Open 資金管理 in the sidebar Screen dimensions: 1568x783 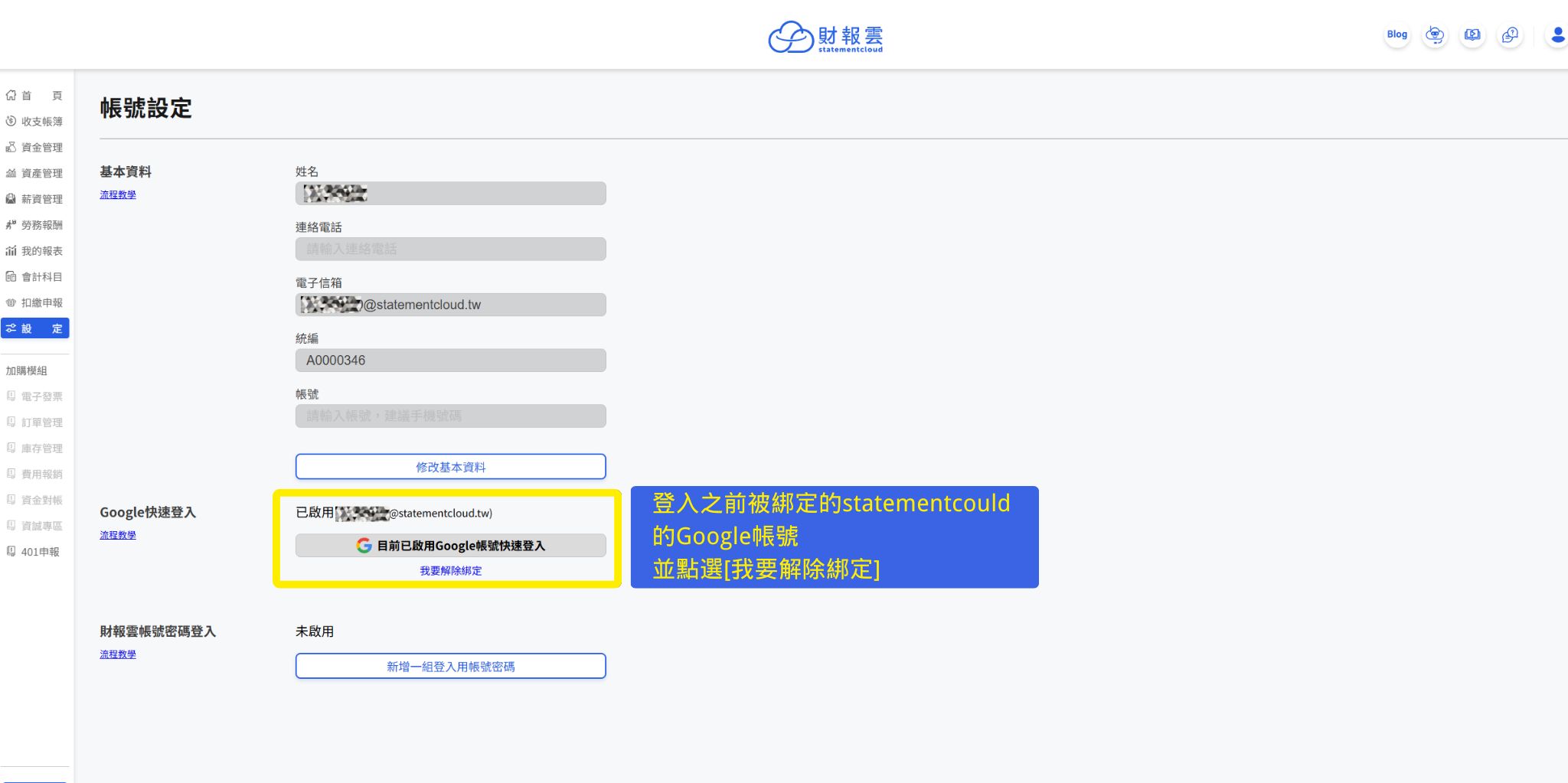tap(34, 148)
